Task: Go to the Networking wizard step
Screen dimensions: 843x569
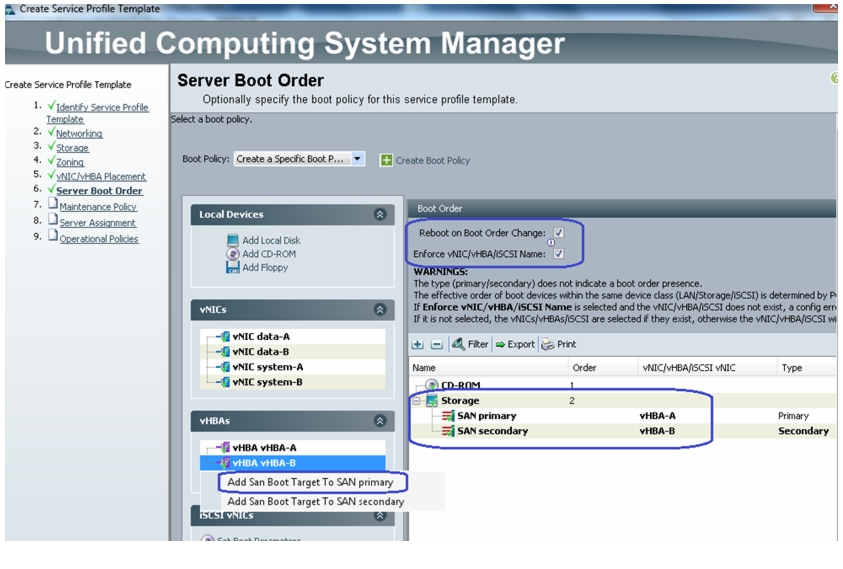Action: (79, 133)
